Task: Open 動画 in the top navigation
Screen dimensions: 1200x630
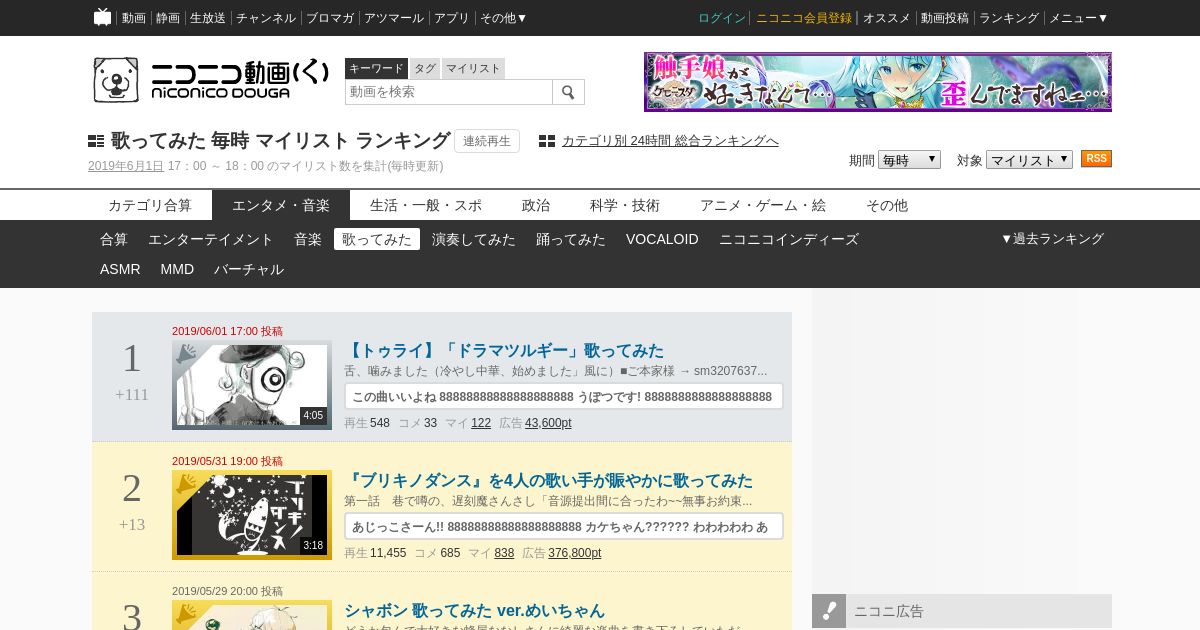Action: click(x=134, y=18)
